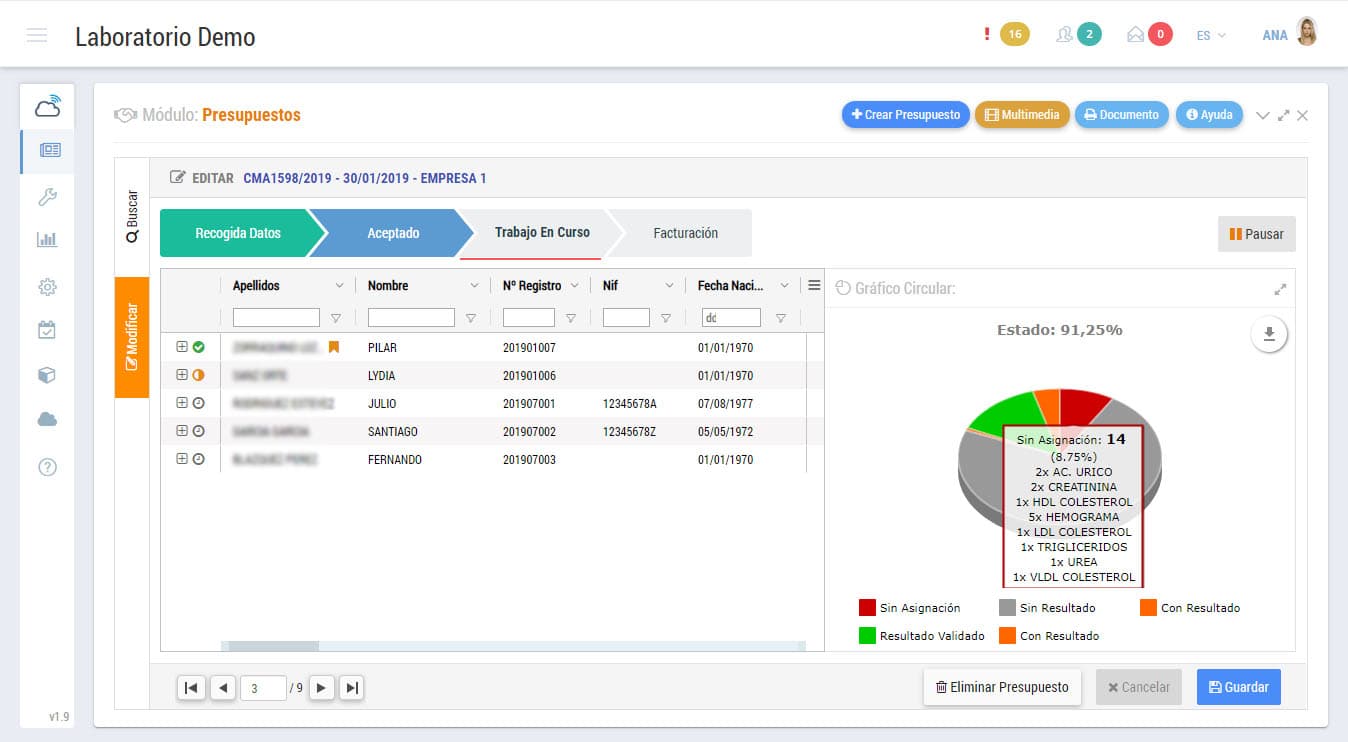Maximize the Presupuestos module panel
The width and height of the screenshot is (1348, 742).
tap(1284, 116)
